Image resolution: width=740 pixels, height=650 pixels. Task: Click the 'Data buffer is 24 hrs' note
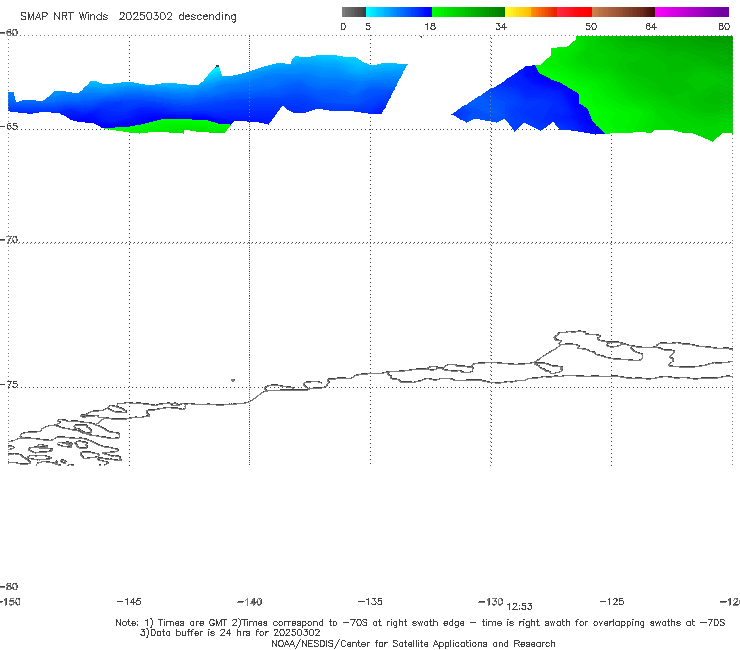[x=230, y=633]
